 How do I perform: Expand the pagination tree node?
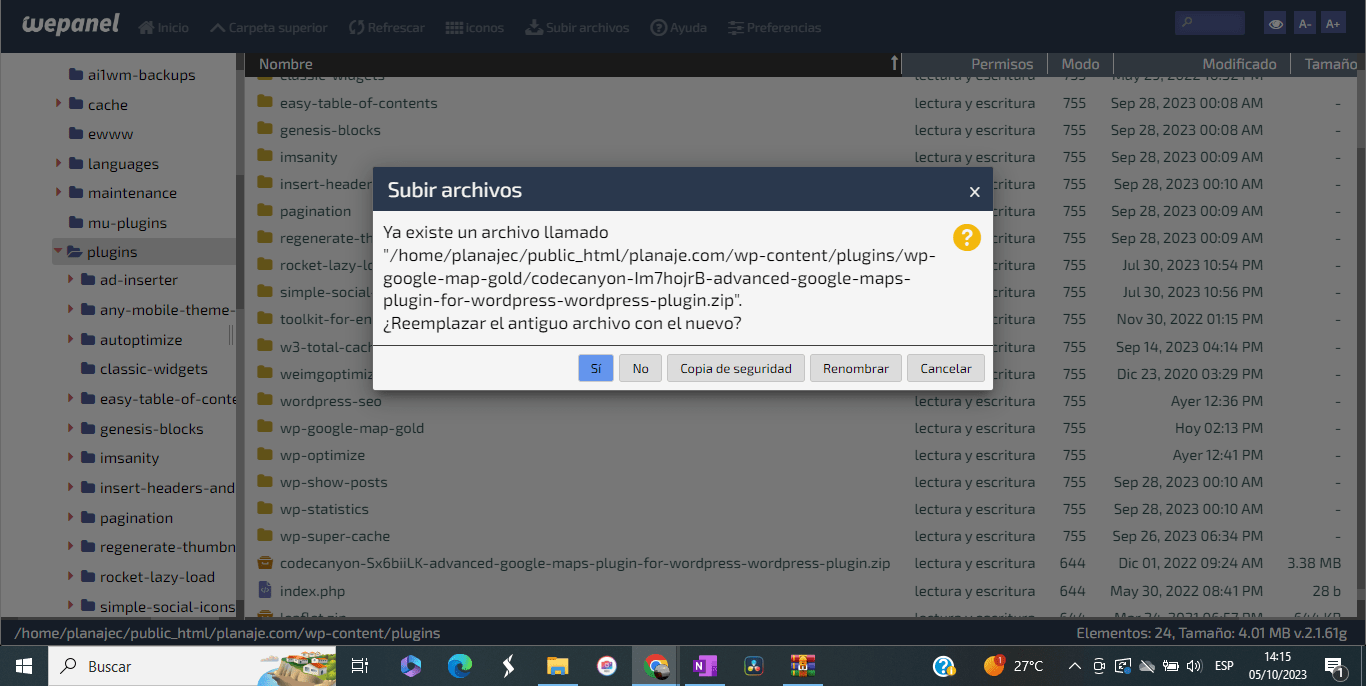point(71,517)
